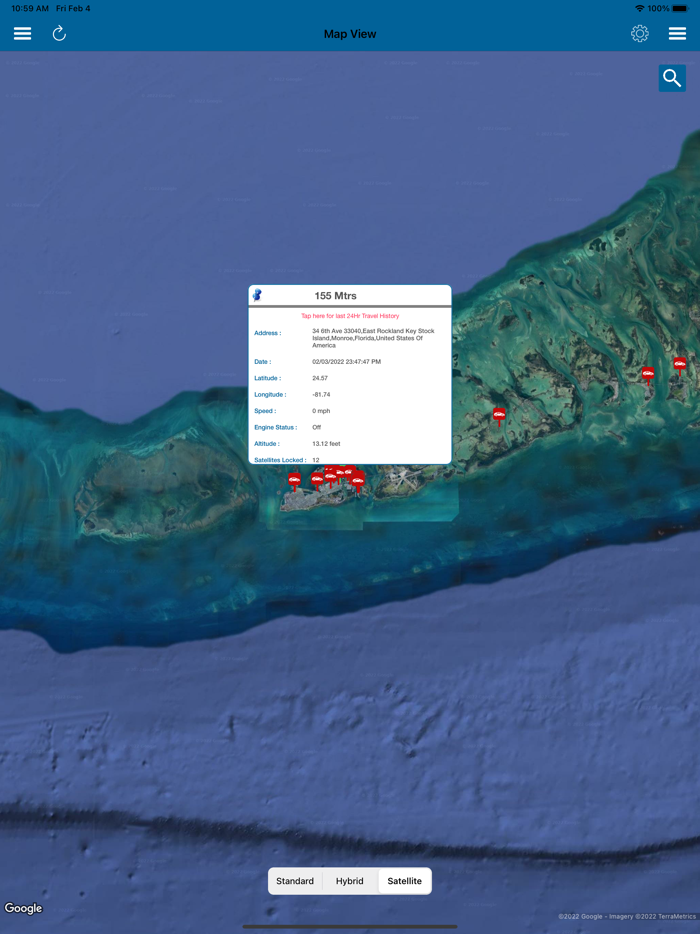Open settings via the gear icon

(640, 33)
